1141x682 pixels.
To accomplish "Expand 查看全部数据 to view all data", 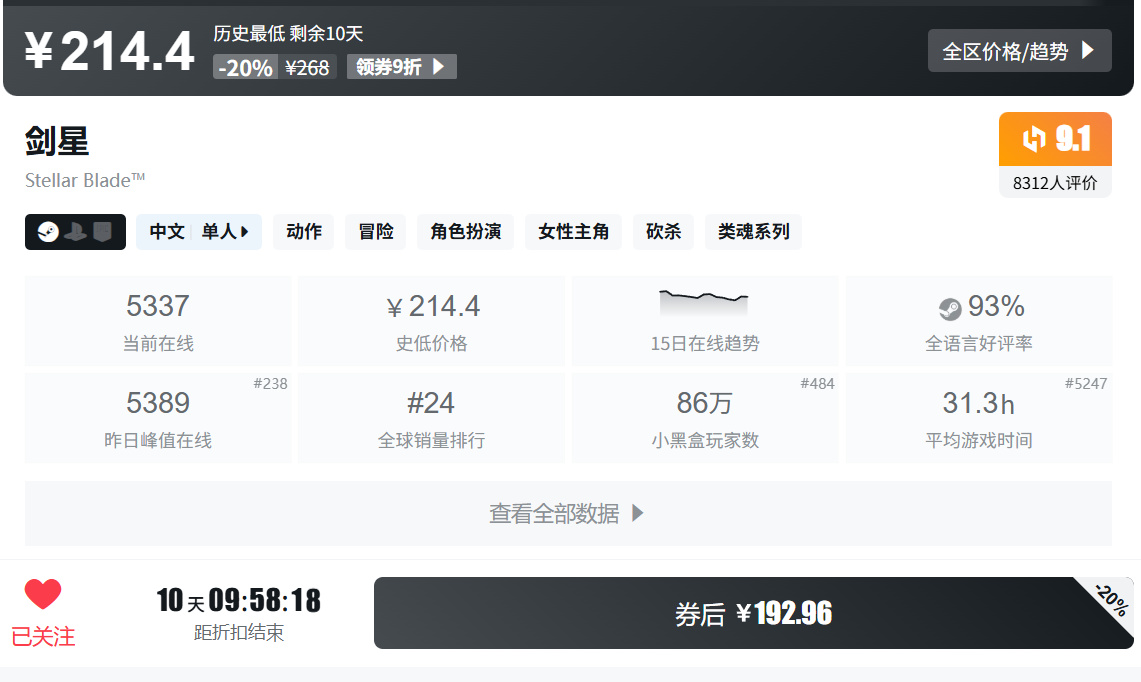I will tap(568, 513).
